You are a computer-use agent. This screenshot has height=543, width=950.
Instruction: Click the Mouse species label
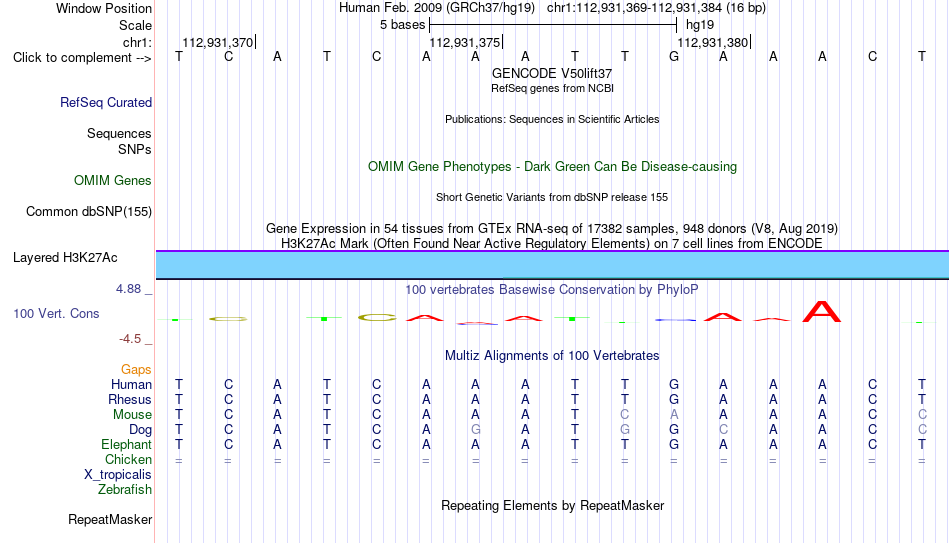click(x=132, y=415)
